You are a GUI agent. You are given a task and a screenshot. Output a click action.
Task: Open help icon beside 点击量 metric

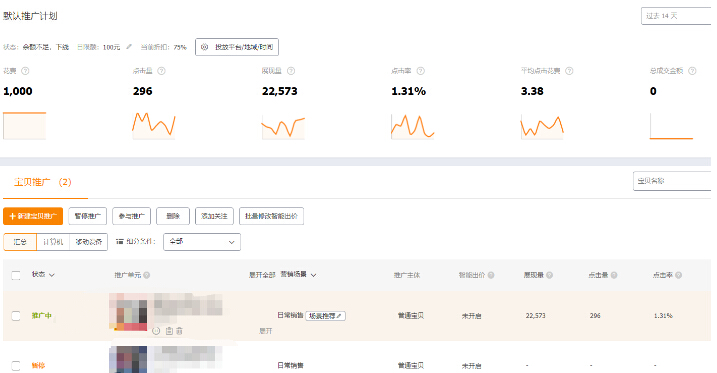161,71
